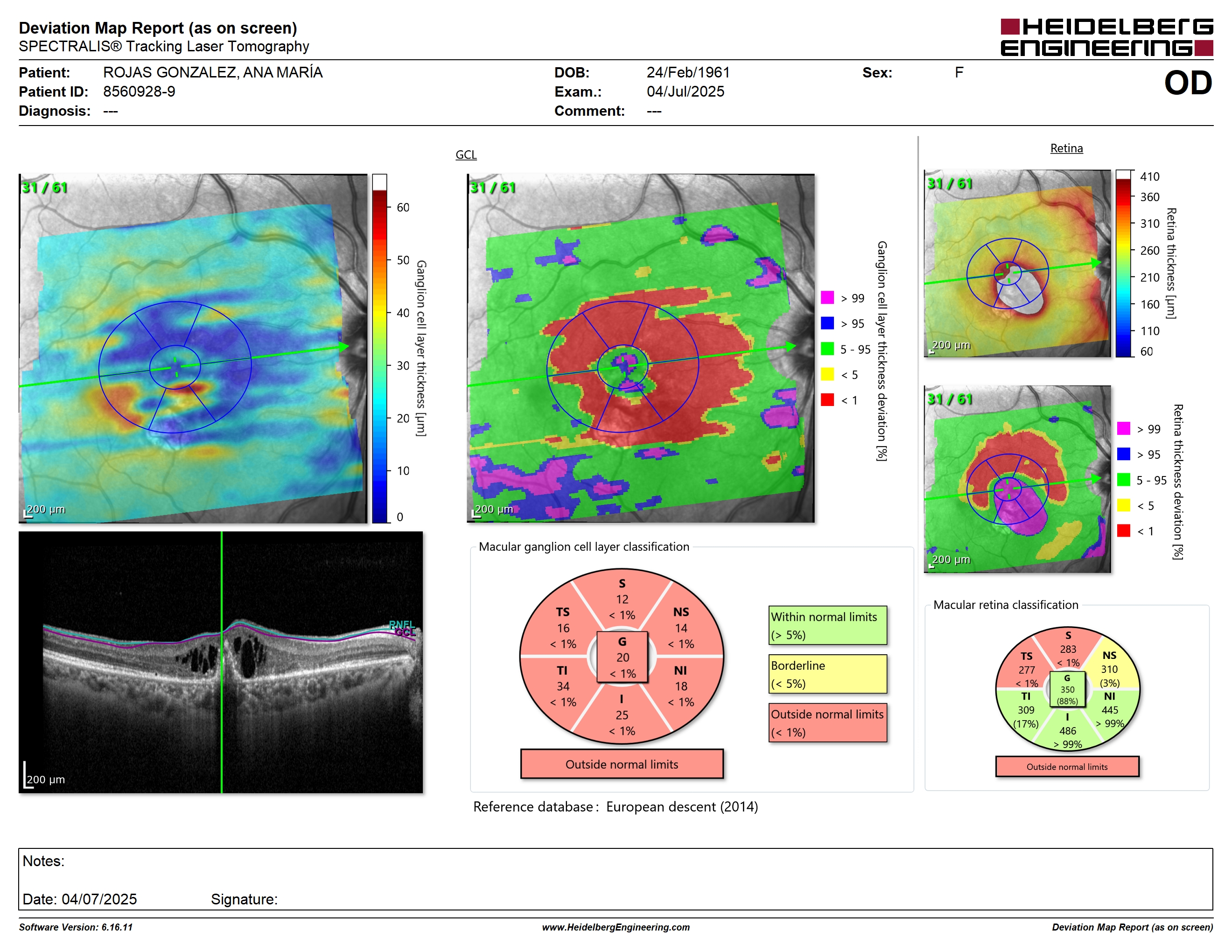Click the retina thickness color scale bar
Screen dimensions: 1232x952
(x=1123, y=263)
